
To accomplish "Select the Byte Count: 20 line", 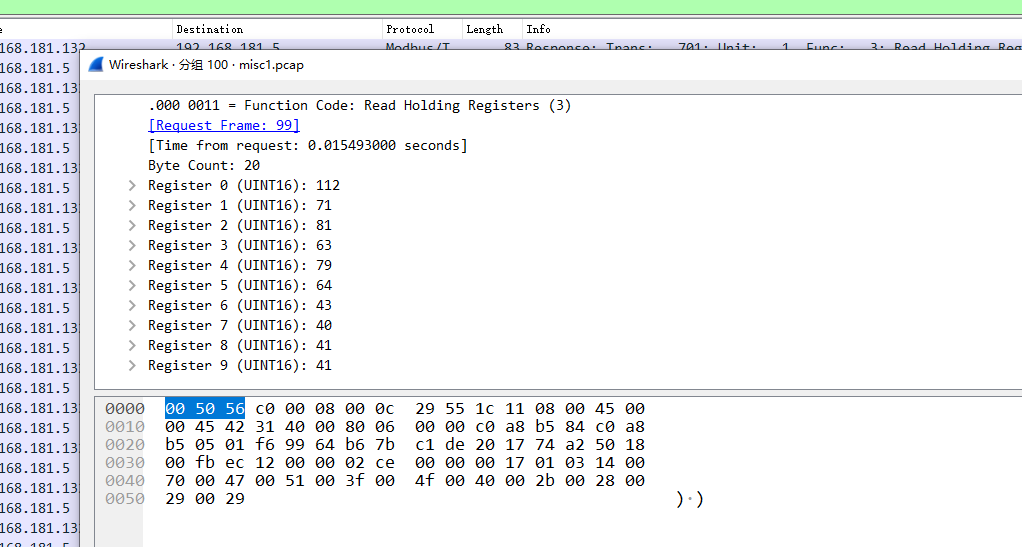I will point(204,166).
